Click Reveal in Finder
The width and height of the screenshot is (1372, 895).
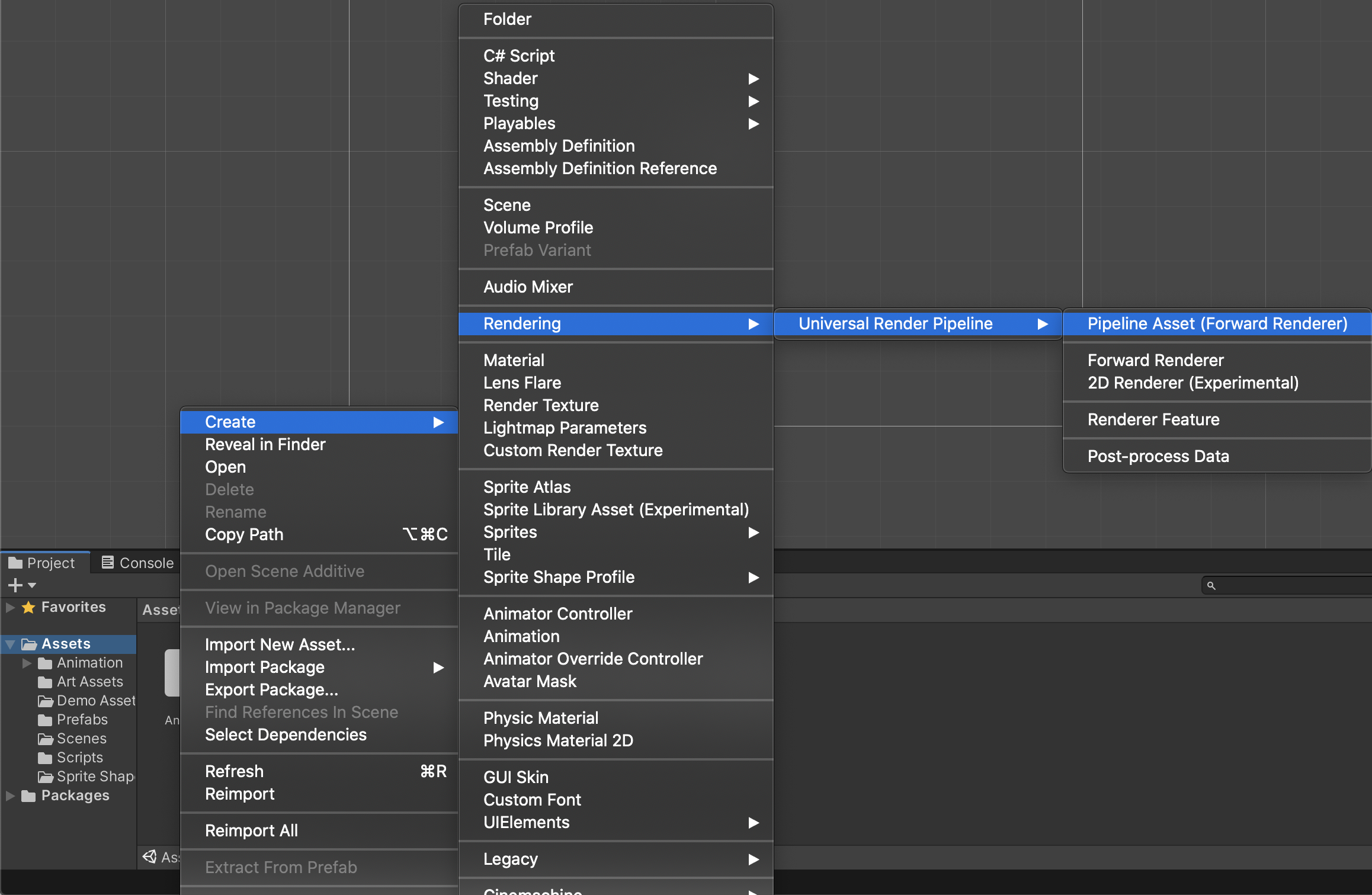click(265, 444)
